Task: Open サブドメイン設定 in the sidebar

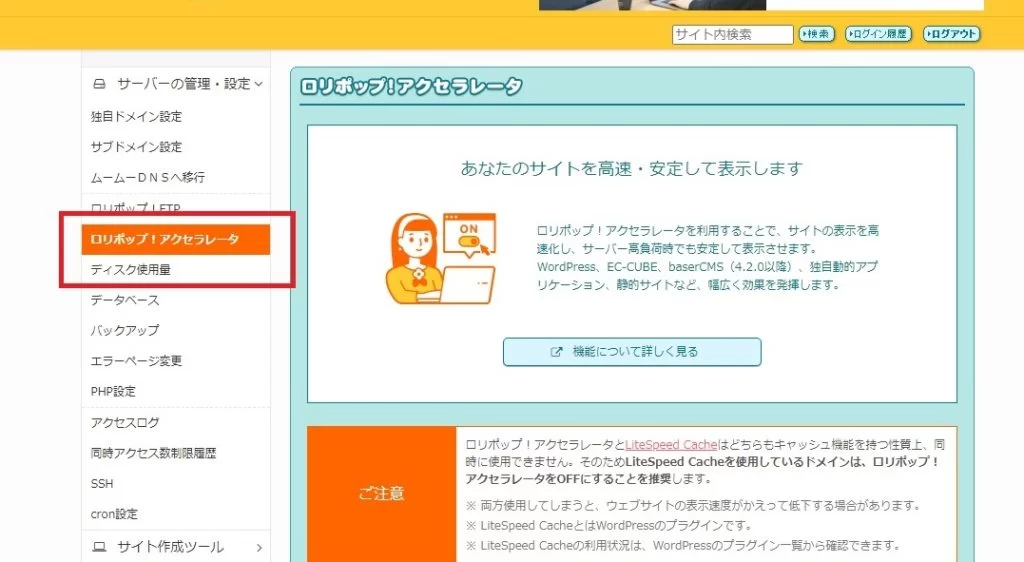Action: 136,147
